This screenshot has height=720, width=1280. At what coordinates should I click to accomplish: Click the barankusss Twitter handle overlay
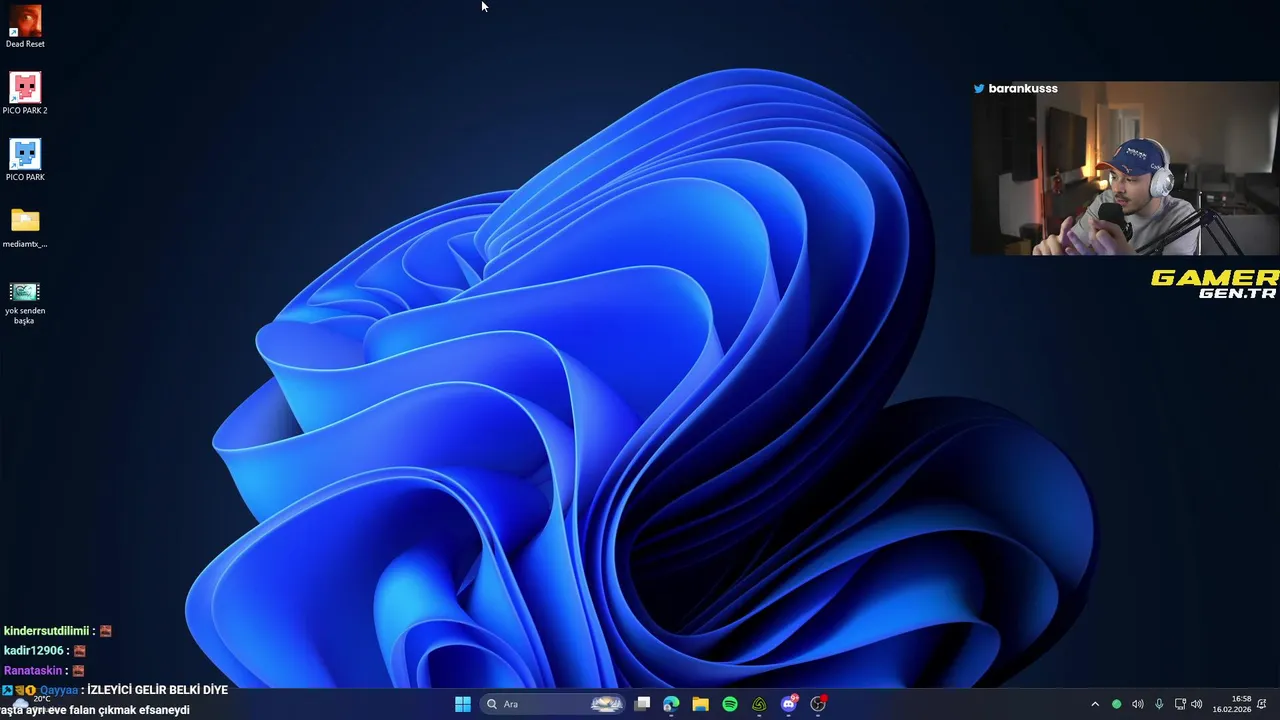pos(1015,88)
